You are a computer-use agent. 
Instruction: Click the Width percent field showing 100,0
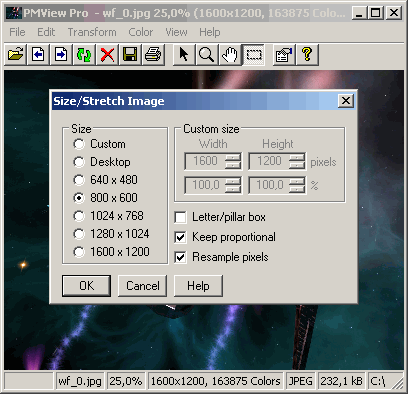205,185
